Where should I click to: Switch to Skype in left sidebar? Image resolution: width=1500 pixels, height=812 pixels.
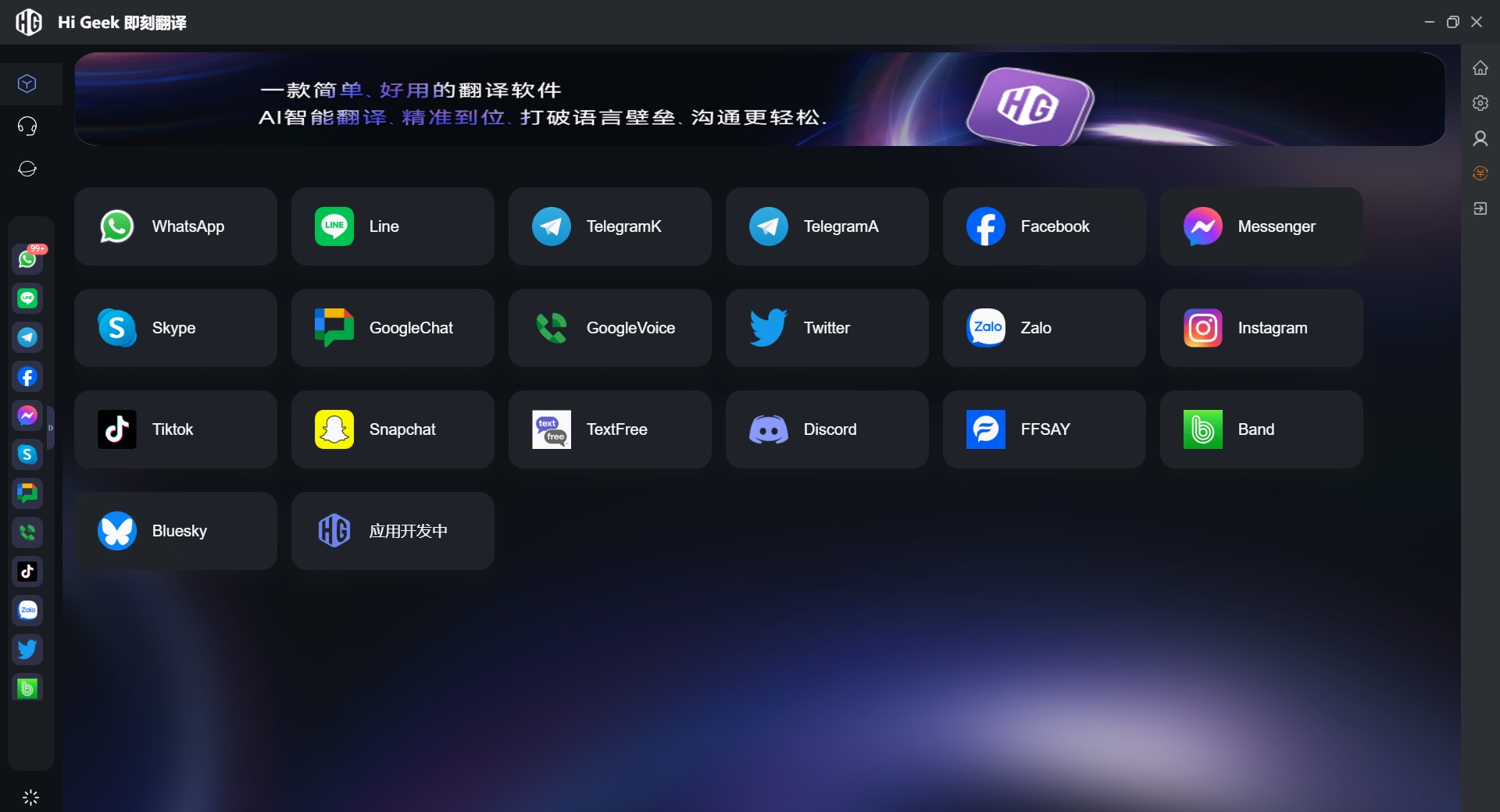click(27, 454)
